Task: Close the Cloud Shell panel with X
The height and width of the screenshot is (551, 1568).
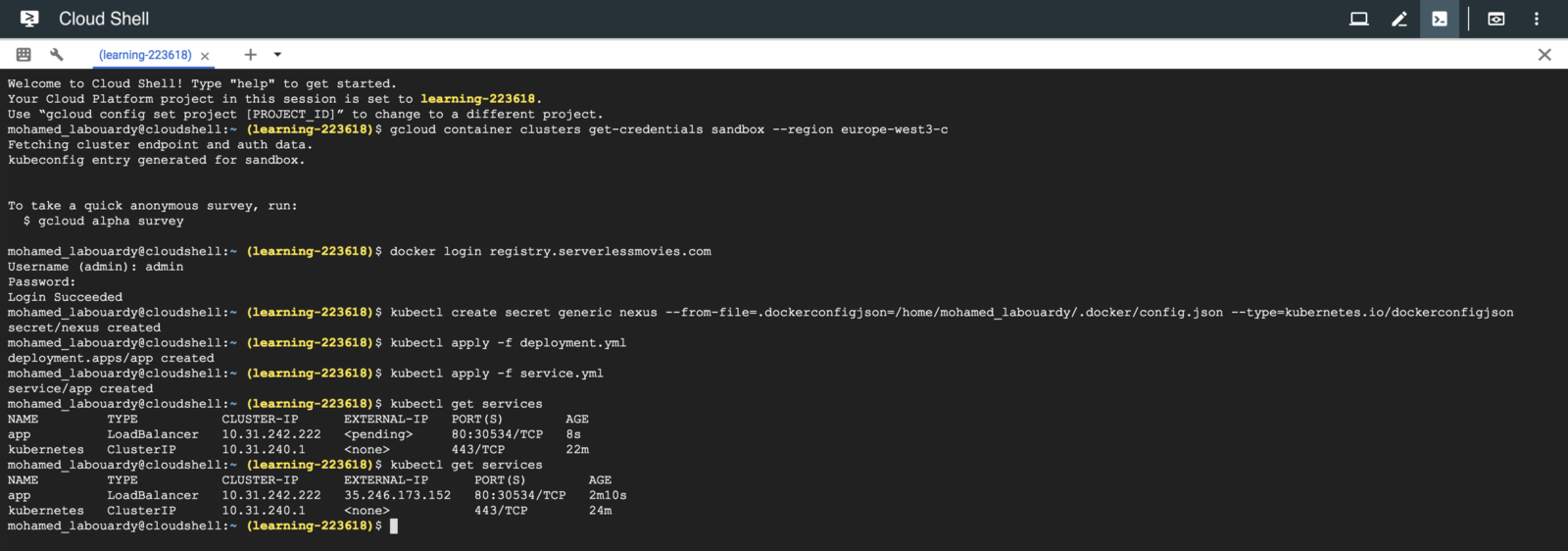Action: pos(1544,55)
